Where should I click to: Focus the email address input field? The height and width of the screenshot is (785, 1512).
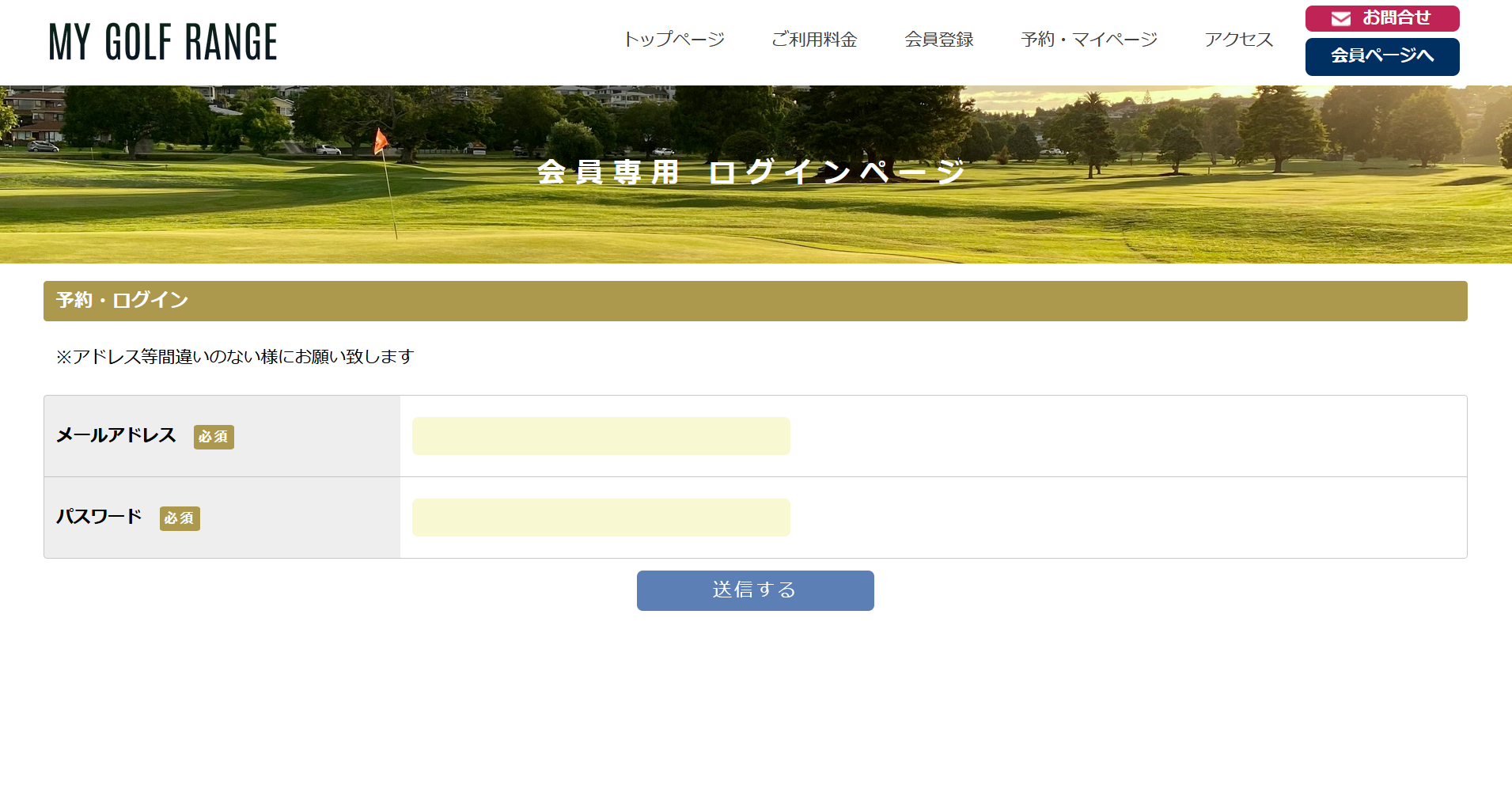tap(601, 436)
